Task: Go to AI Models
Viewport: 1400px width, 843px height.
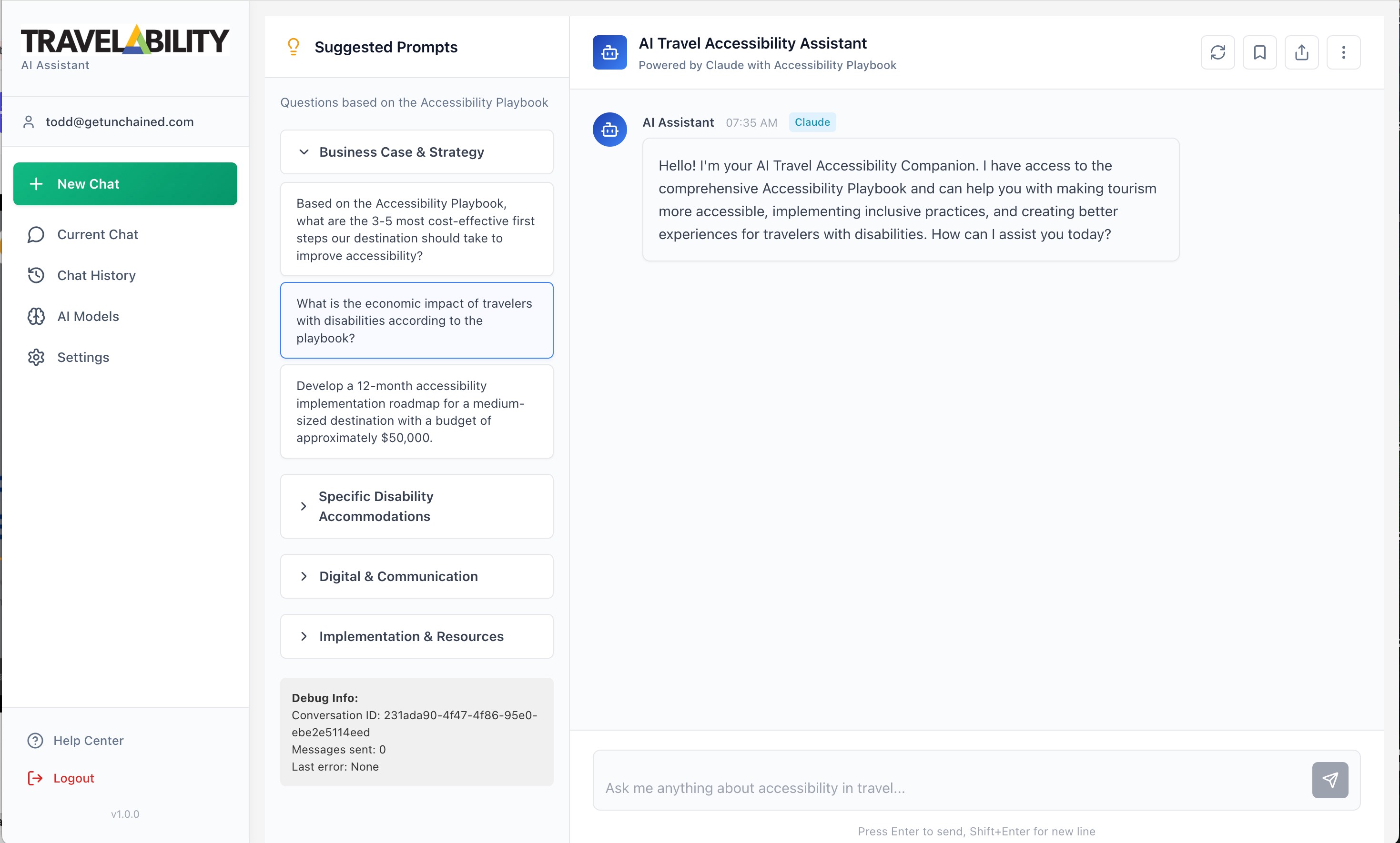Action: click(x=125, y=316)
